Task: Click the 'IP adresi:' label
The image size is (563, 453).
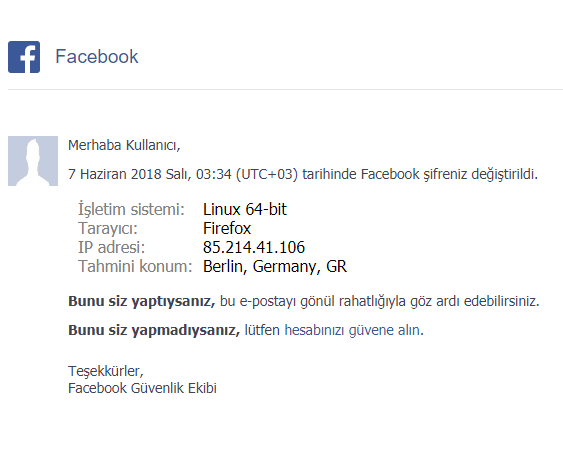Action: (111, 247)
